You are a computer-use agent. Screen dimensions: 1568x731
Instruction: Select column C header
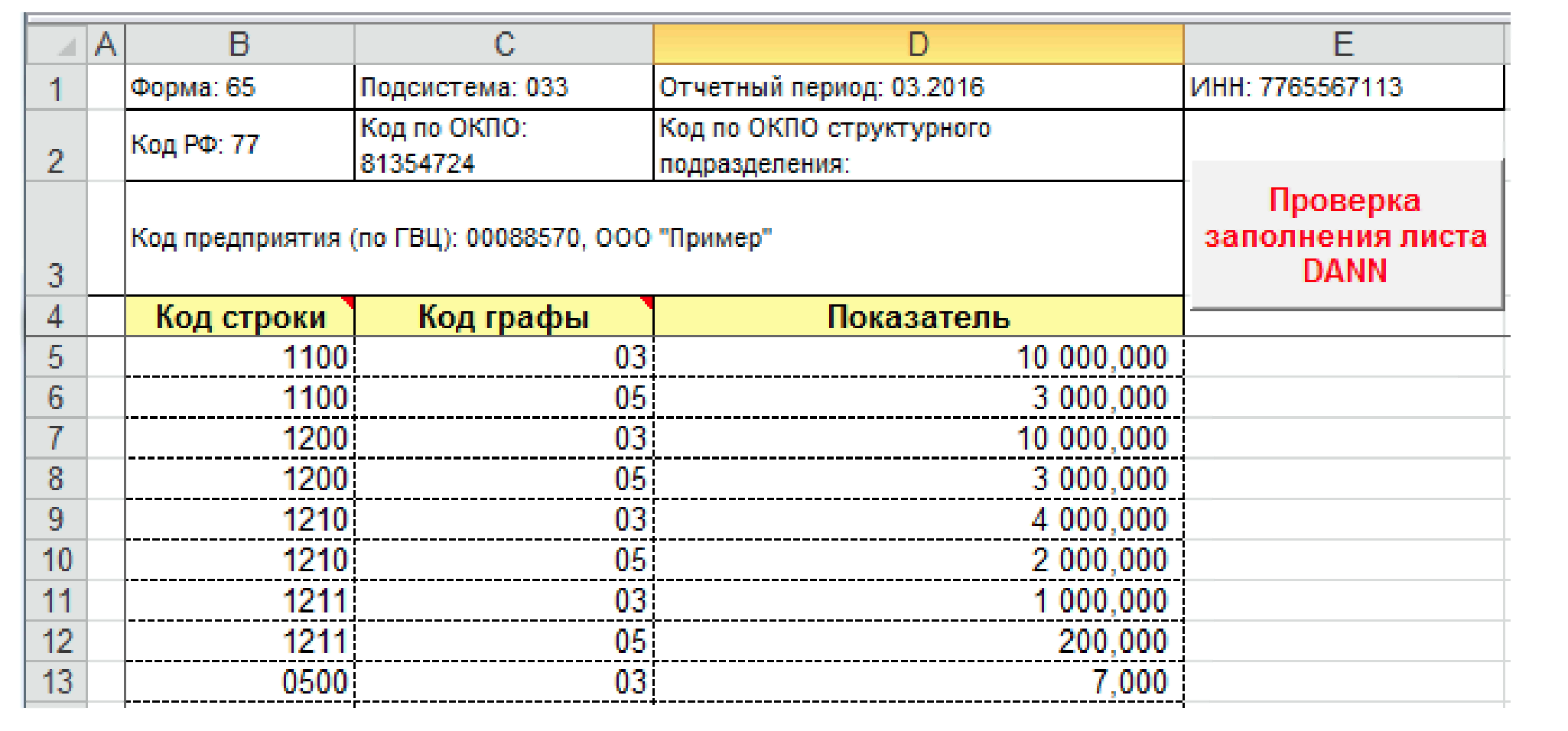504,45
